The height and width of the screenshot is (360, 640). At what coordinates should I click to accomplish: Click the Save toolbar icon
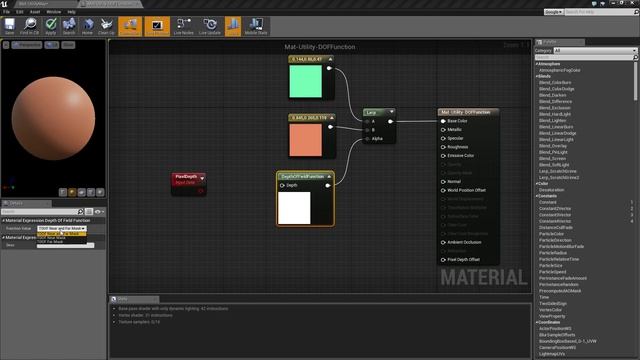(x=9, y=26)
